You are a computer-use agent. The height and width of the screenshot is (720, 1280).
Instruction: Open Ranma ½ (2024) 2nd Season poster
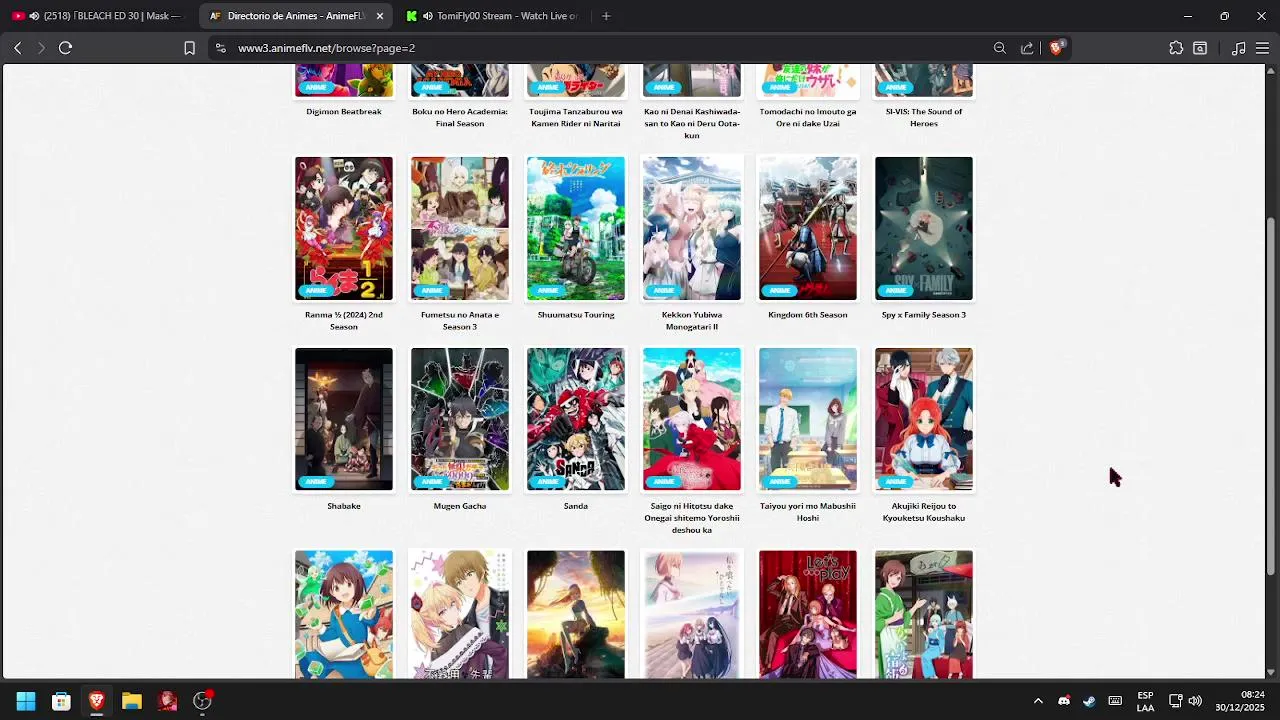344,228
